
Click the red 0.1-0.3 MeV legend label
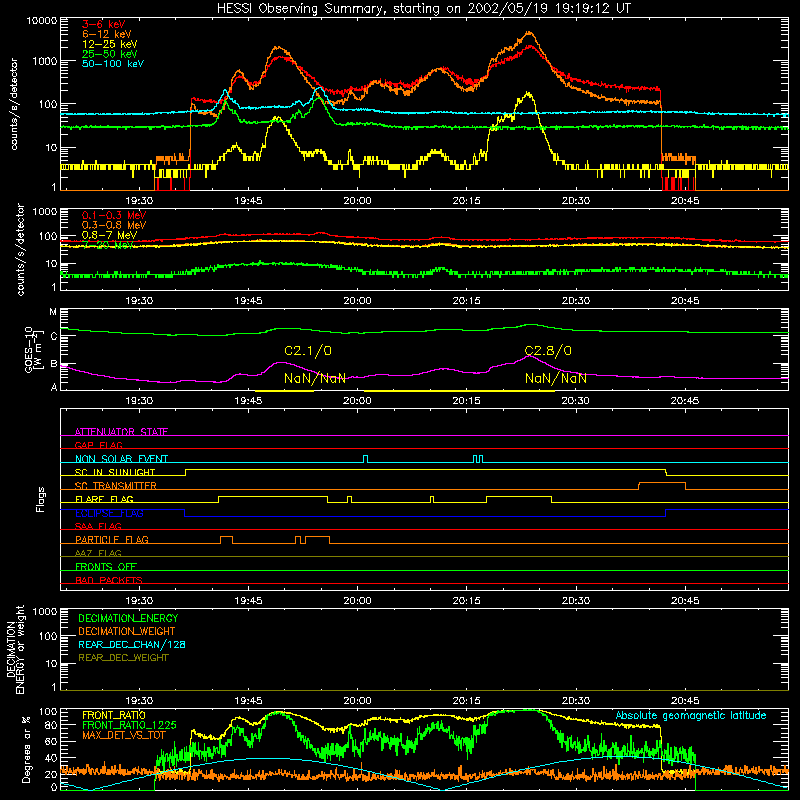click(114, 215)
